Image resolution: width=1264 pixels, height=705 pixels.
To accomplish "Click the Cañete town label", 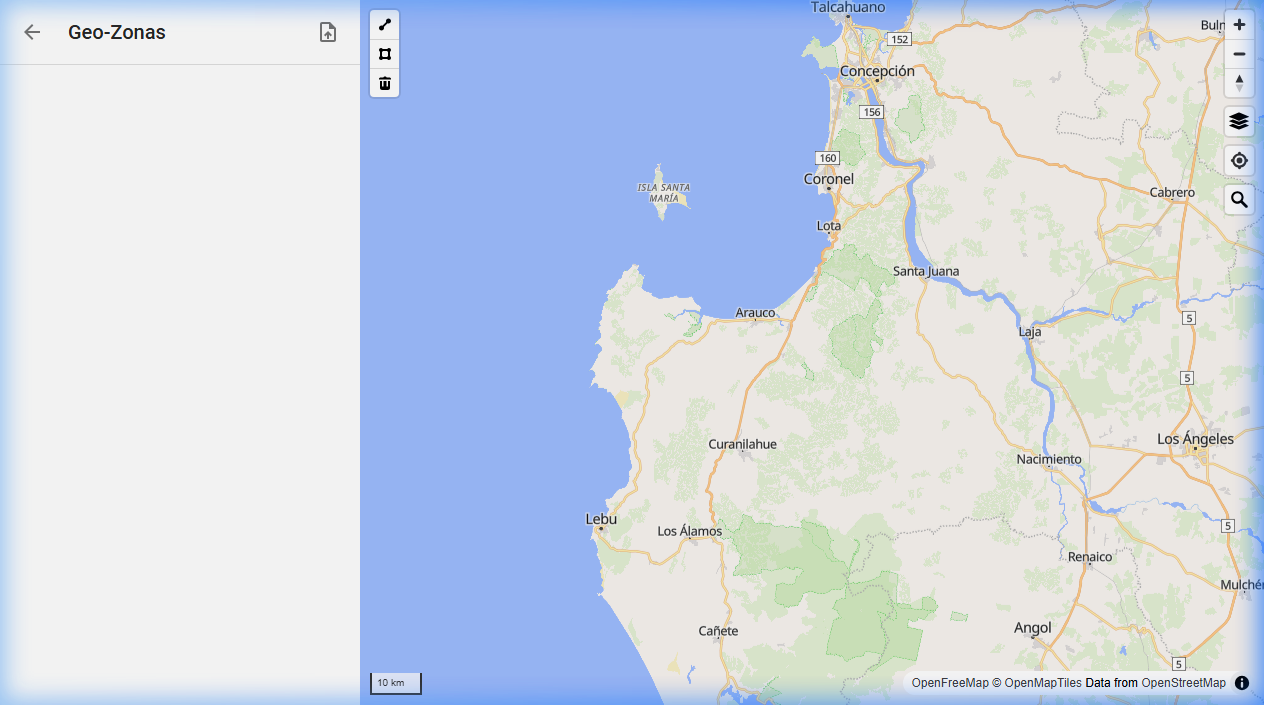I will [718, 631].
